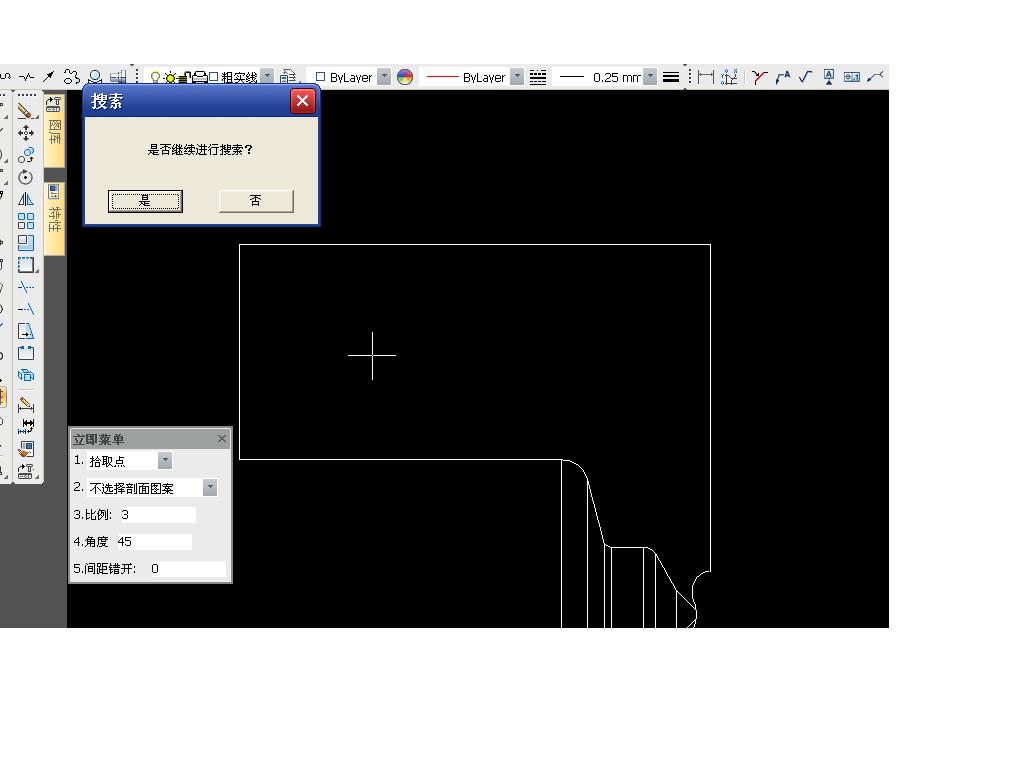Click the observer/zoom person icon in toolbar
1024x768 pixels.
click(x=95, y=77)
